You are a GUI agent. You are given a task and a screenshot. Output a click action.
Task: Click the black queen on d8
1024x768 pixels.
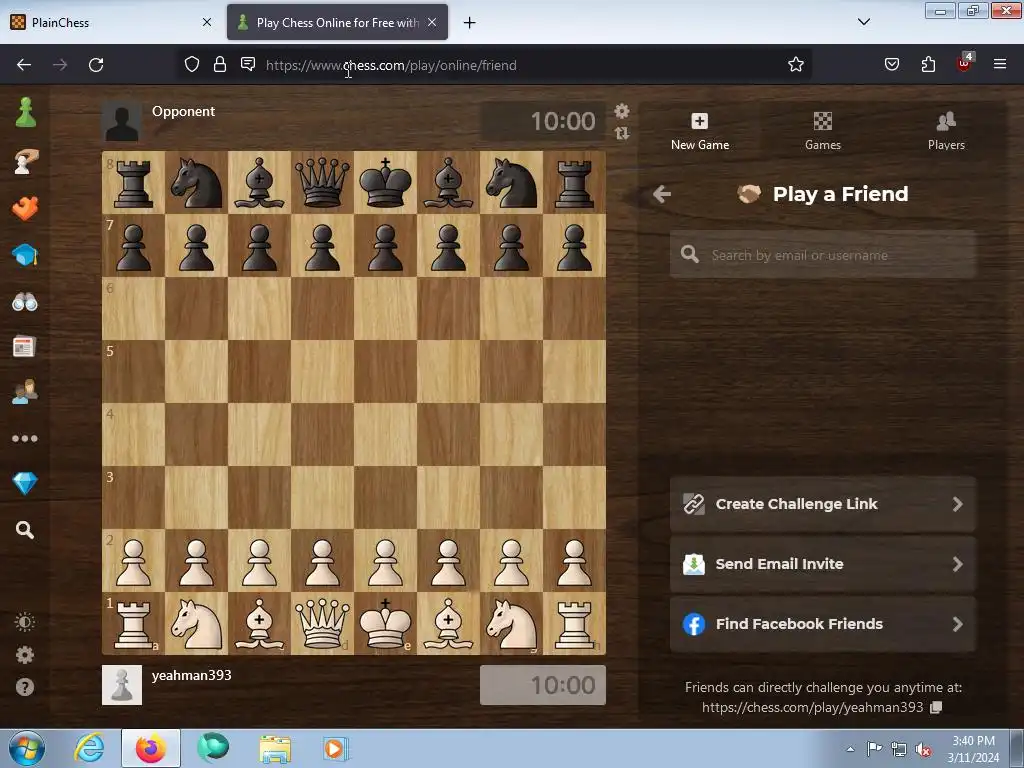pos(323,183)
